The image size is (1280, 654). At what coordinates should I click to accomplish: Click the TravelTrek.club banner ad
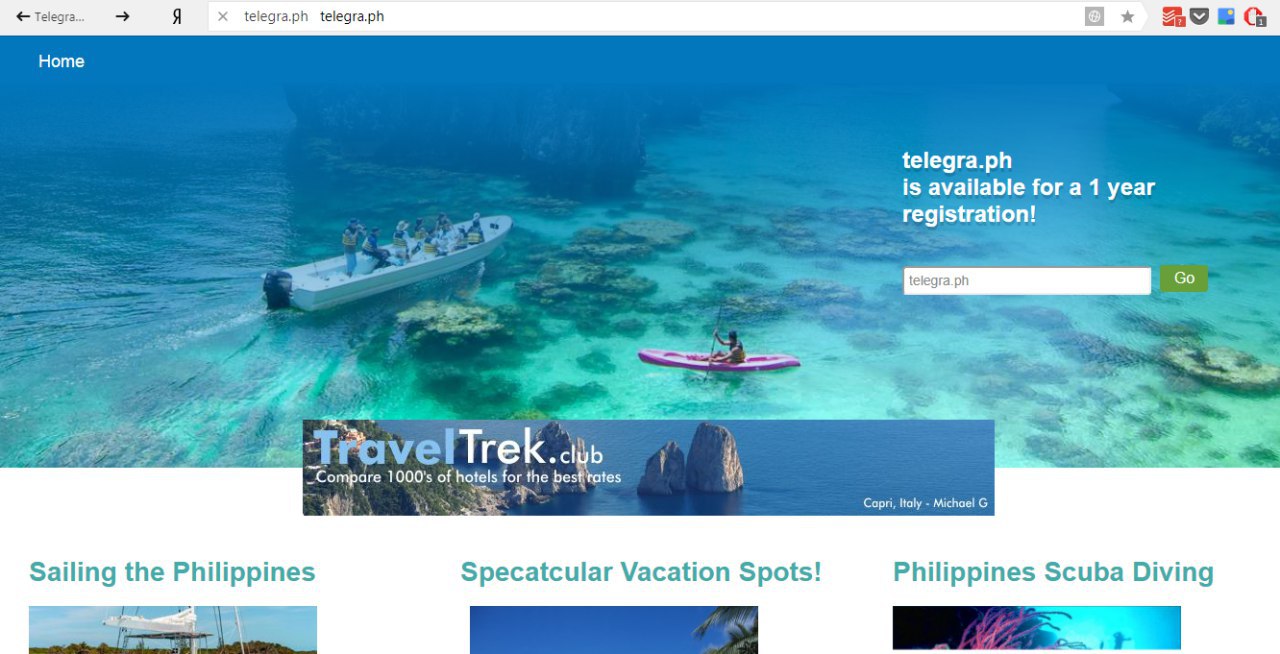(x=648, y=467)
